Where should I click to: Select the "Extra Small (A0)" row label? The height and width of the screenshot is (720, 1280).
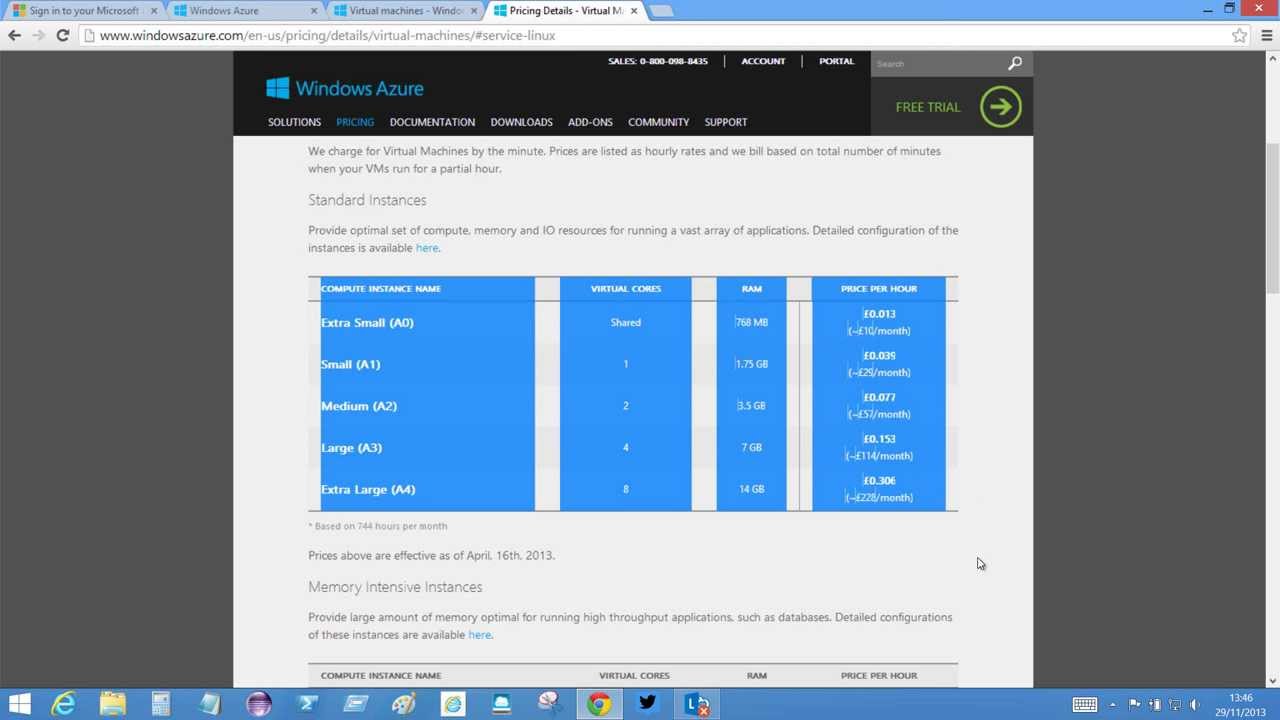[367, 323]
